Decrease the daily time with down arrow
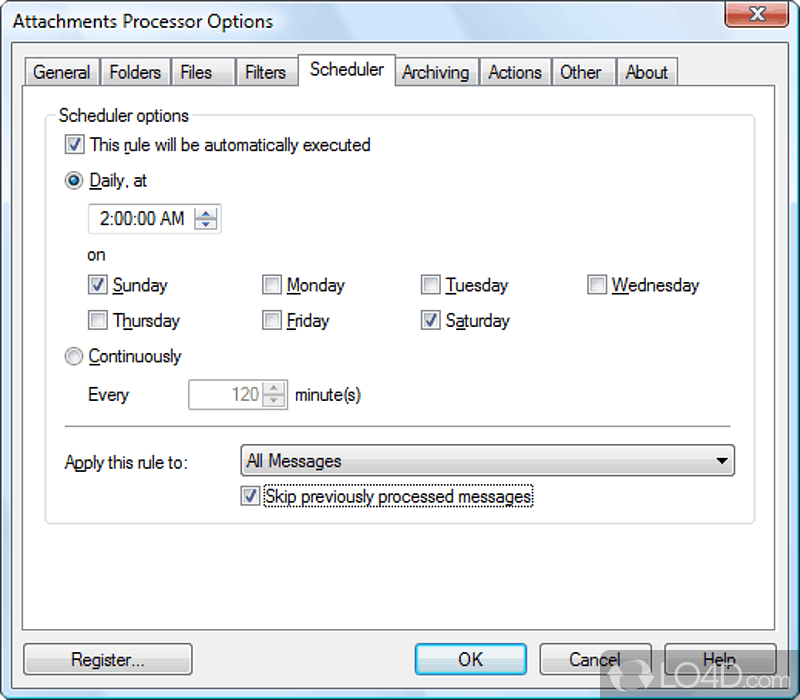The height and width of the screenshot is (700, 800). tap(206, 224)
